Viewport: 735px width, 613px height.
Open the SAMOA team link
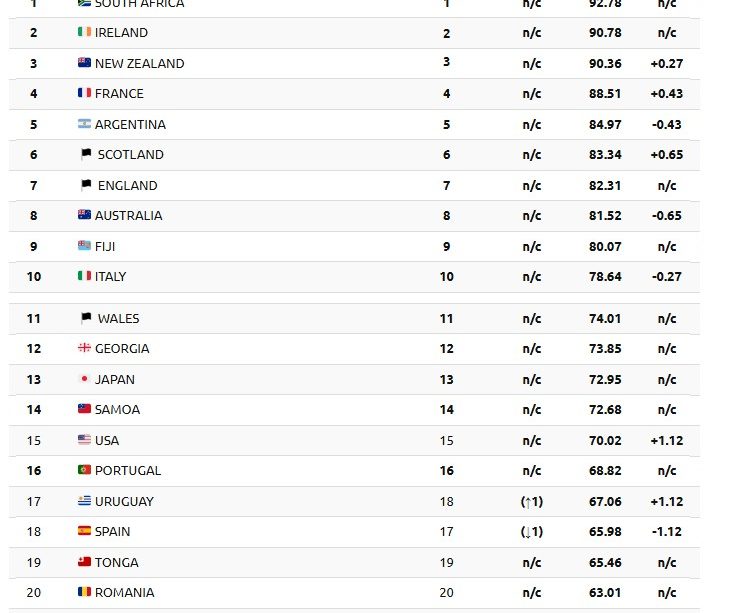[x=117, y=410]
